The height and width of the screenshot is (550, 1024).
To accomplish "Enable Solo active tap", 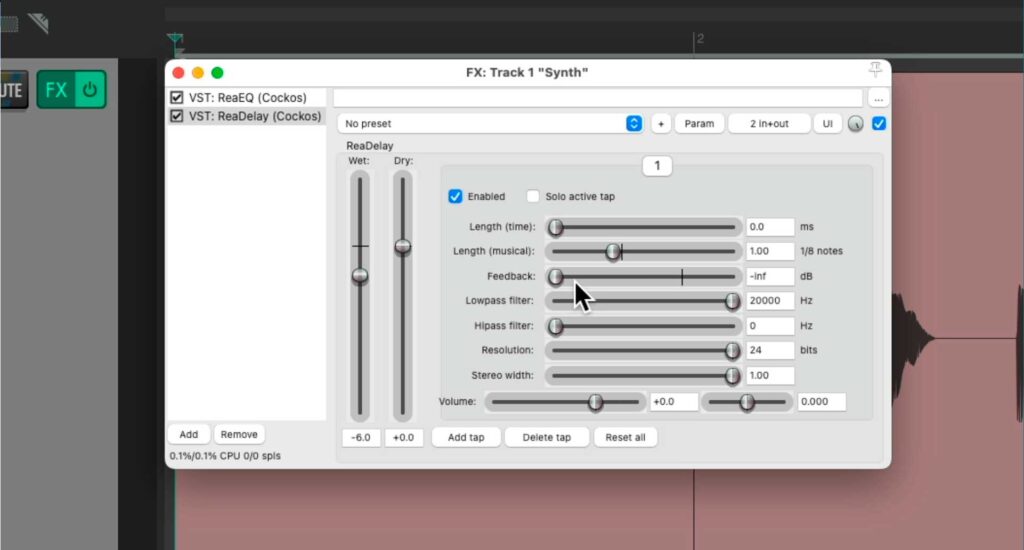I will [533, 196].
